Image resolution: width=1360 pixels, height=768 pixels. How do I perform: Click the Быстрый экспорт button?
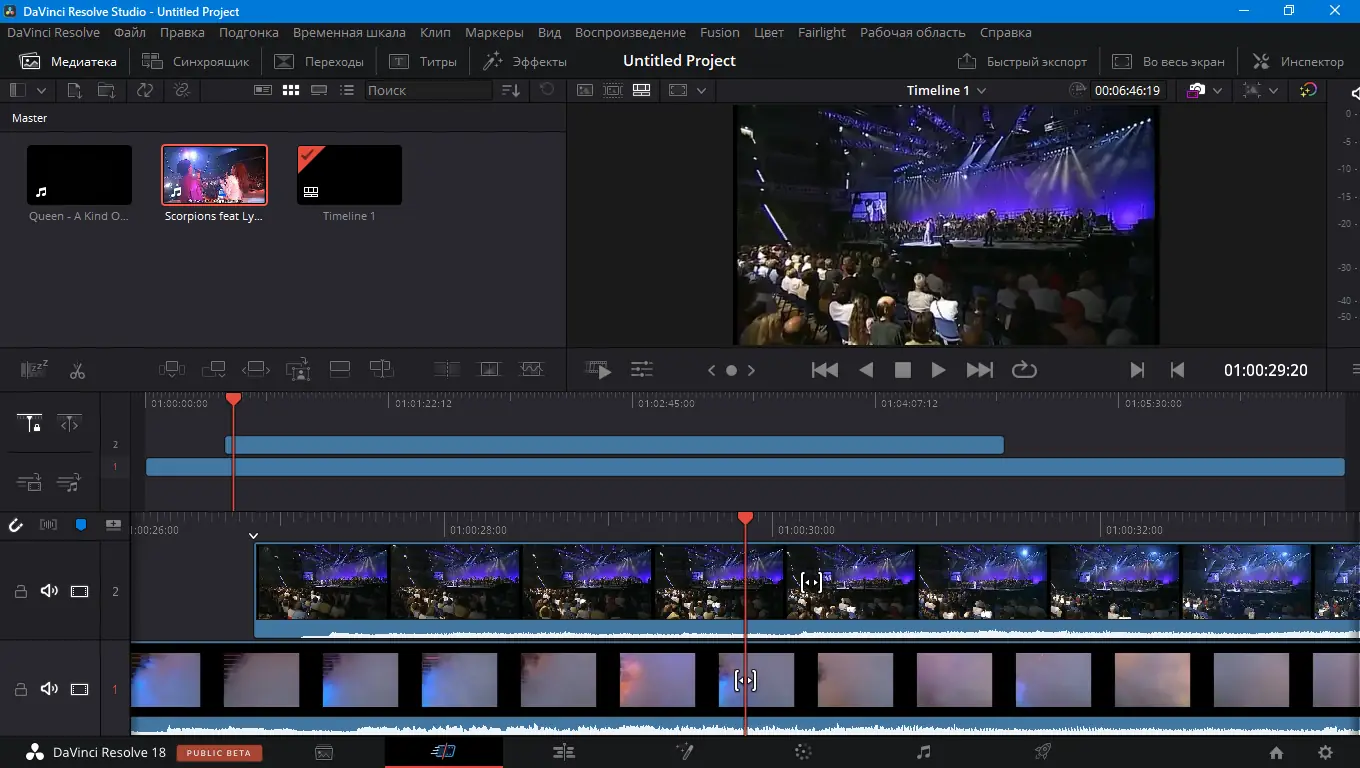[1022, 61]
